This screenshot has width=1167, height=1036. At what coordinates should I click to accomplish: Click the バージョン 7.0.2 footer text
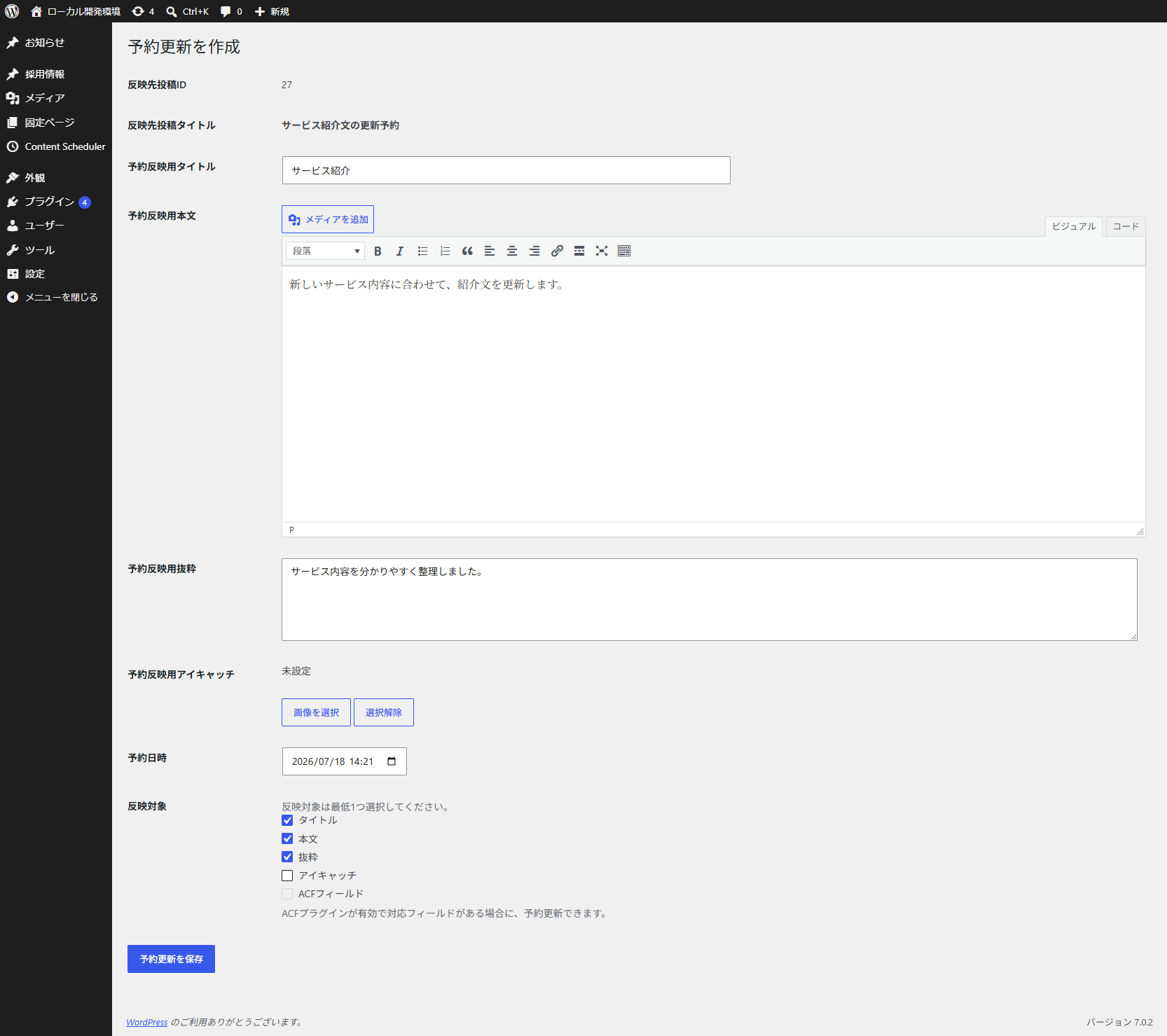coord(1119,1023)
